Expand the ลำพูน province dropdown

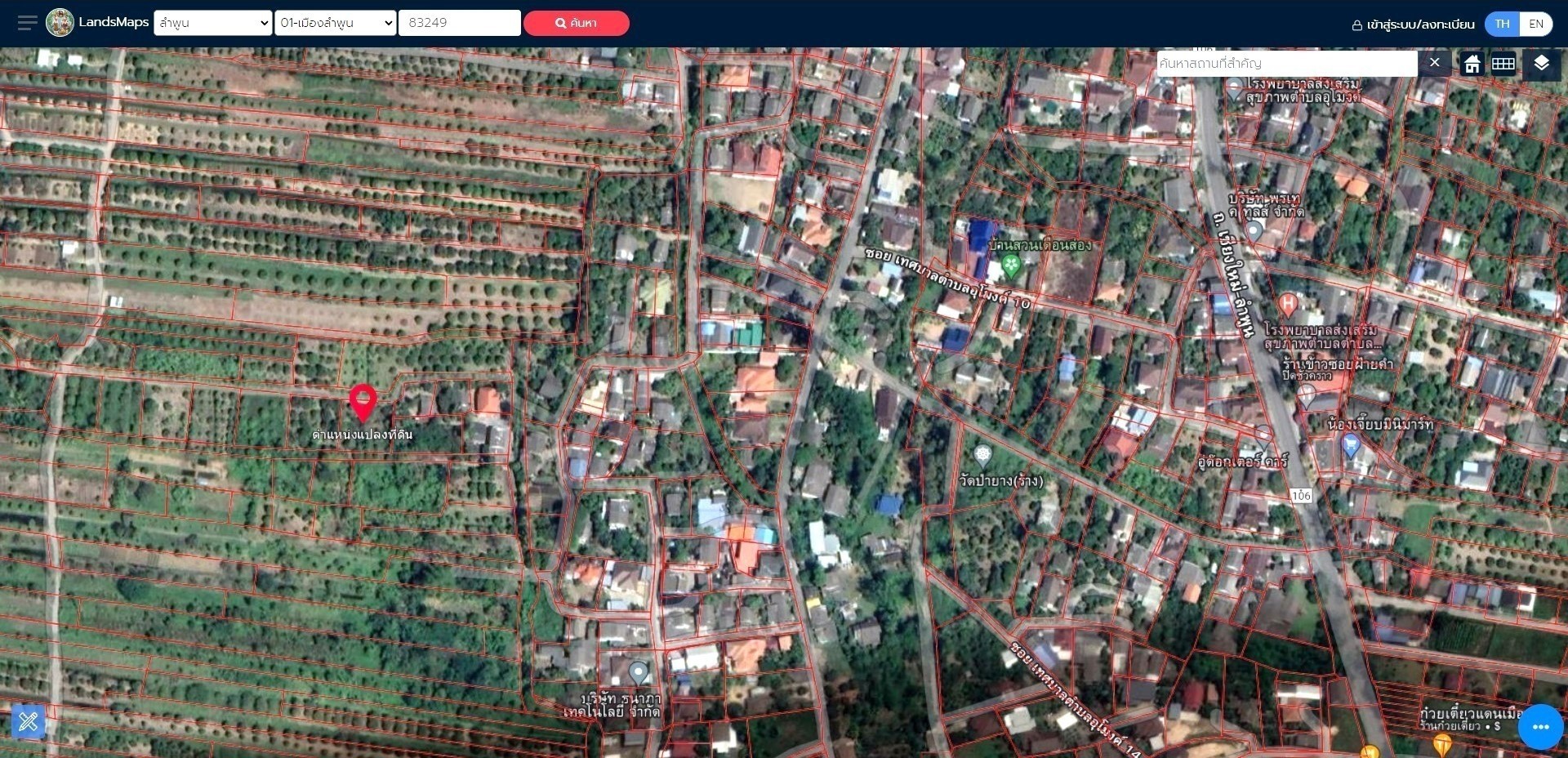(212, 23)
